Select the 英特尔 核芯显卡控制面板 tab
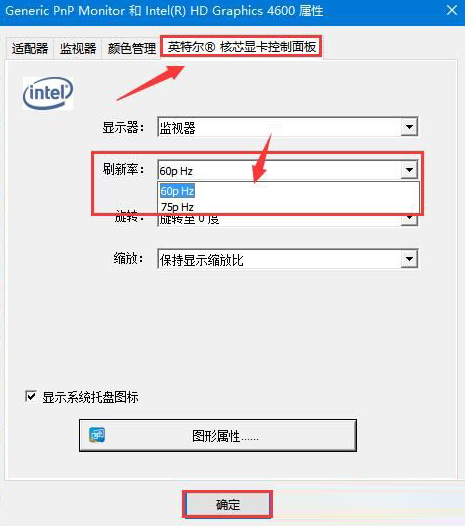Screen dimensions: 465x526 [241, 47]
